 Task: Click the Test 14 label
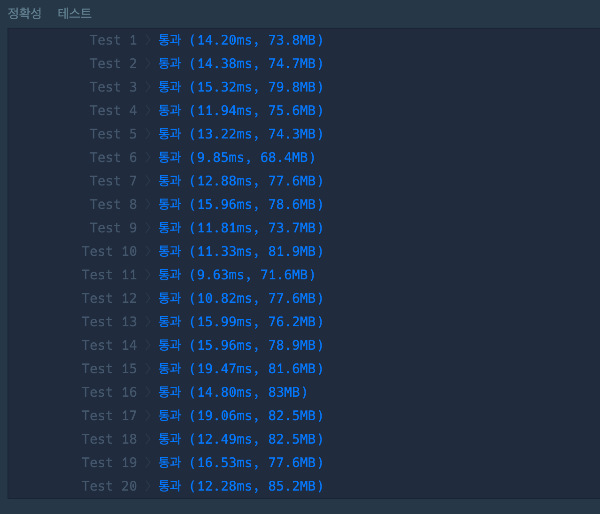[x=109, y=345]
